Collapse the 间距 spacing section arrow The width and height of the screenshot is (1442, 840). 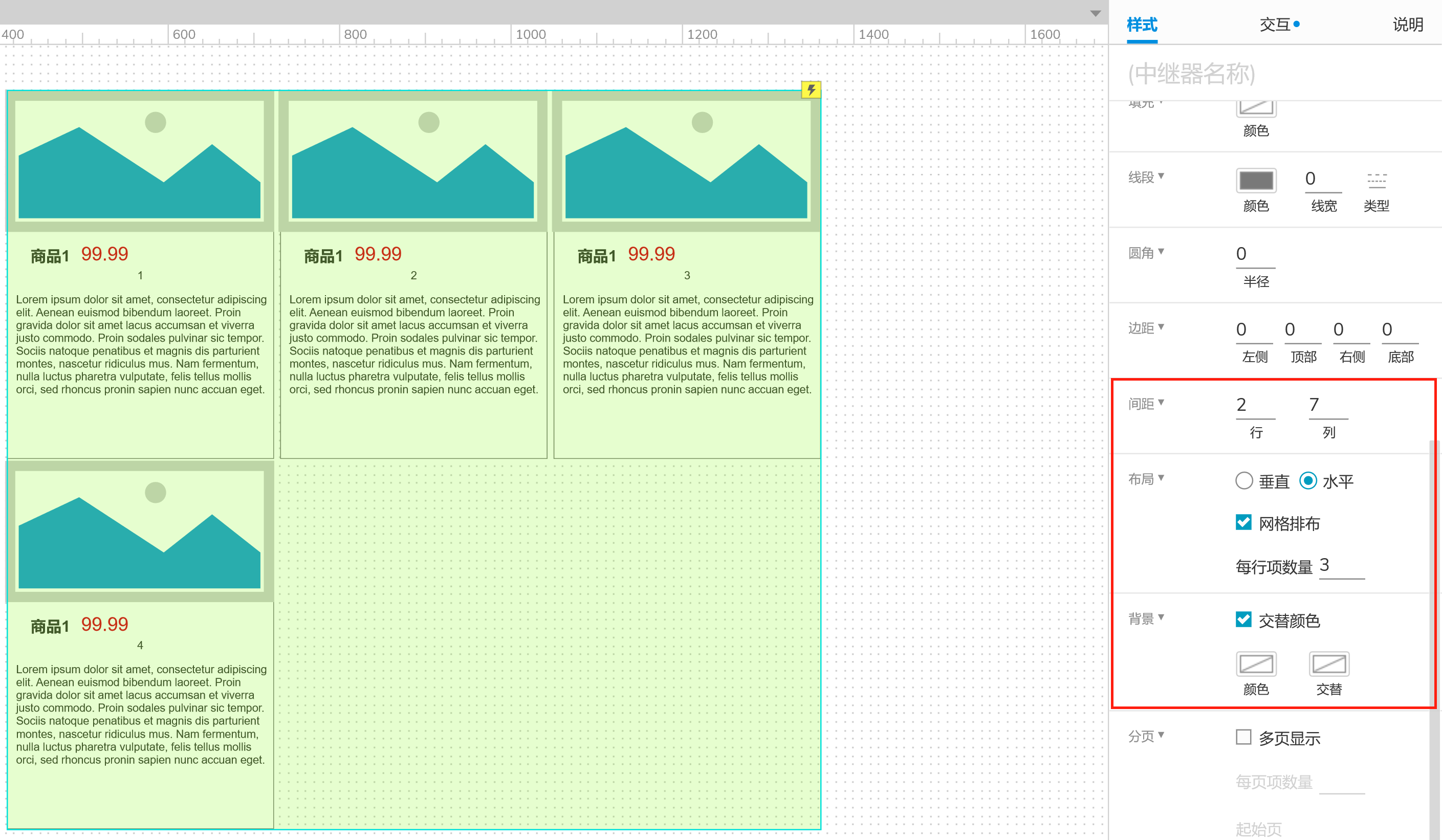click(x=1161, y=402)
